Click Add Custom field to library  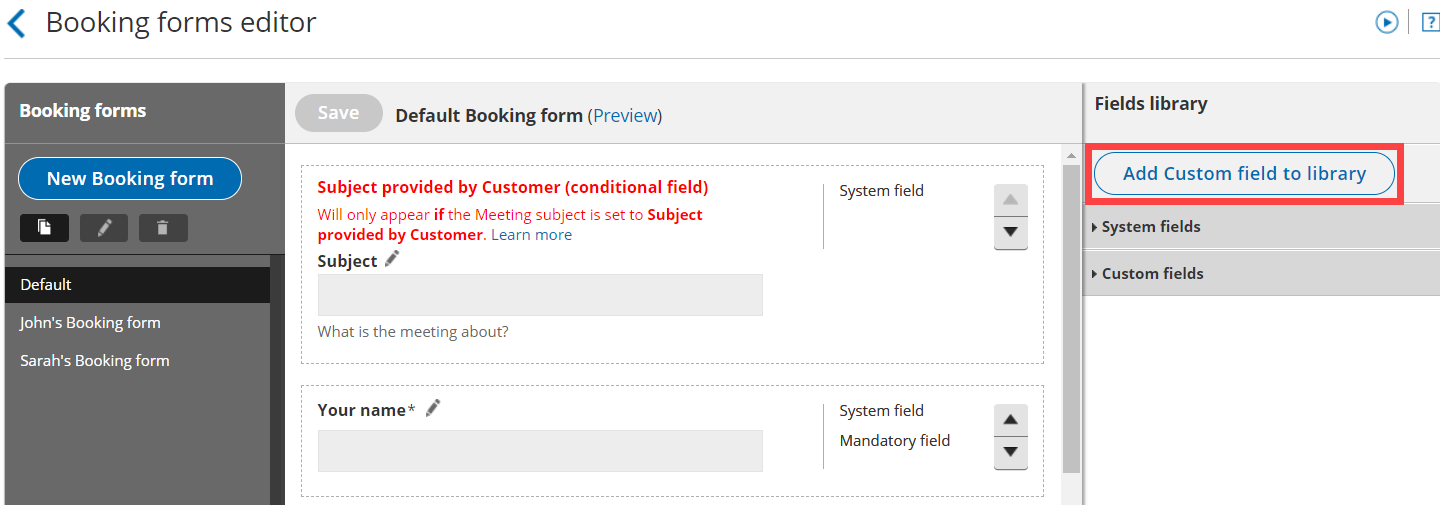(x=1244, y=174)
